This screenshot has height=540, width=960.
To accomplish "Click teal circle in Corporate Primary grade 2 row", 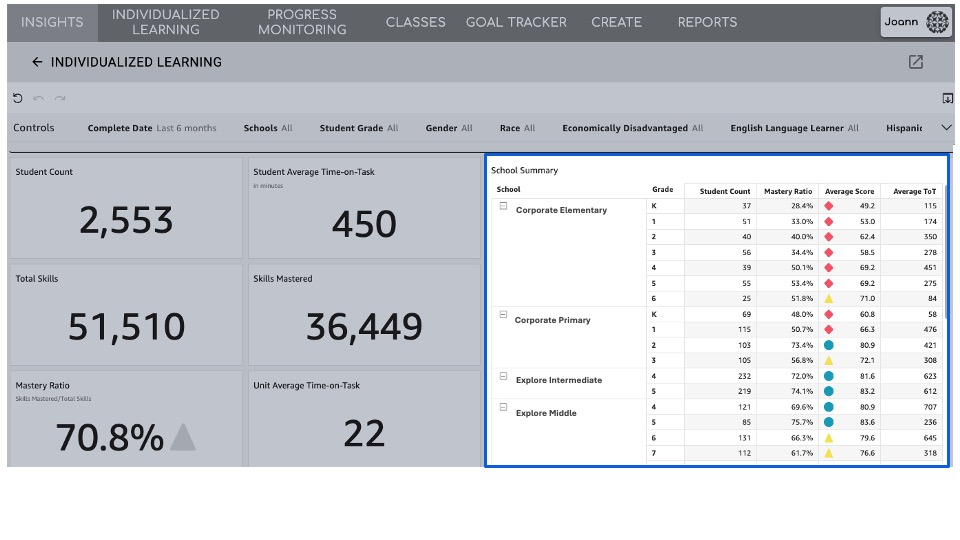I will click(x=828, y=345).
